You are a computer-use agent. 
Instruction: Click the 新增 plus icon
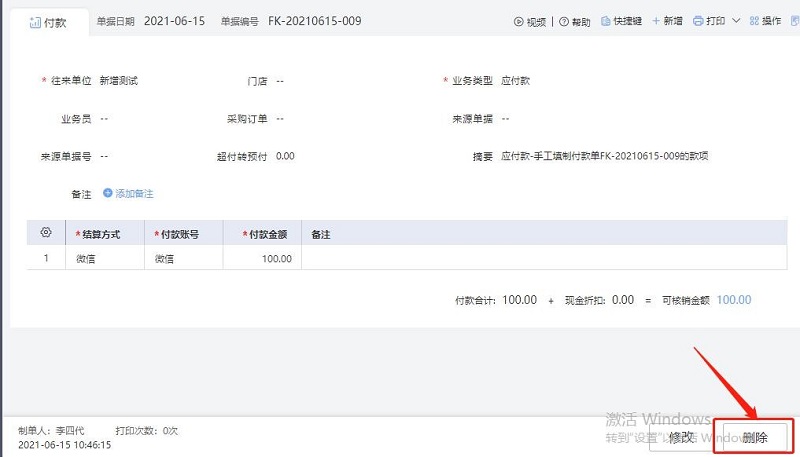pos(656,21)
